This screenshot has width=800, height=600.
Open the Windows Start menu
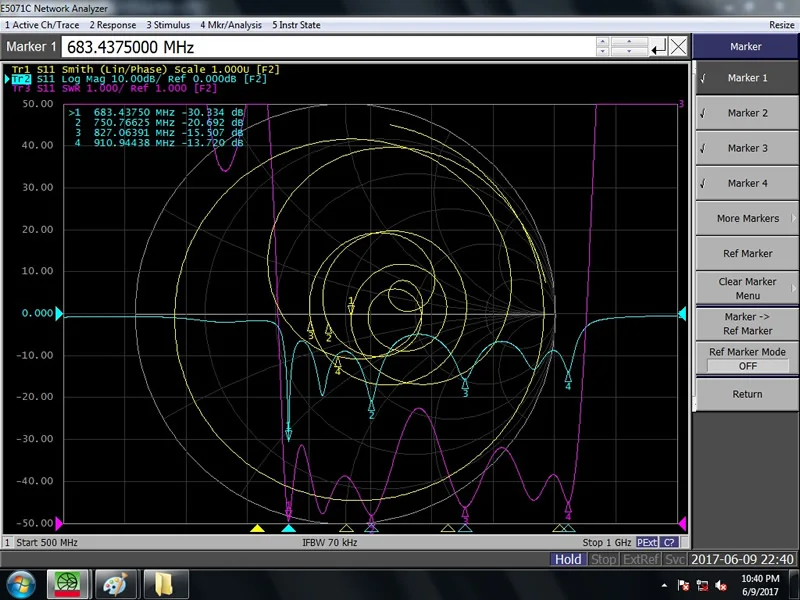tap(22, 583)
